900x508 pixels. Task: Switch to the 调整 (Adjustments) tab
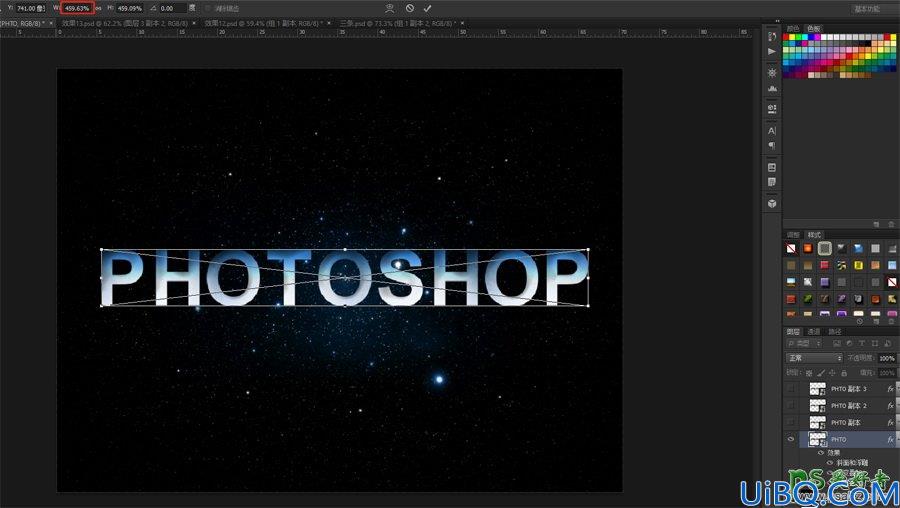pos(793,235)
